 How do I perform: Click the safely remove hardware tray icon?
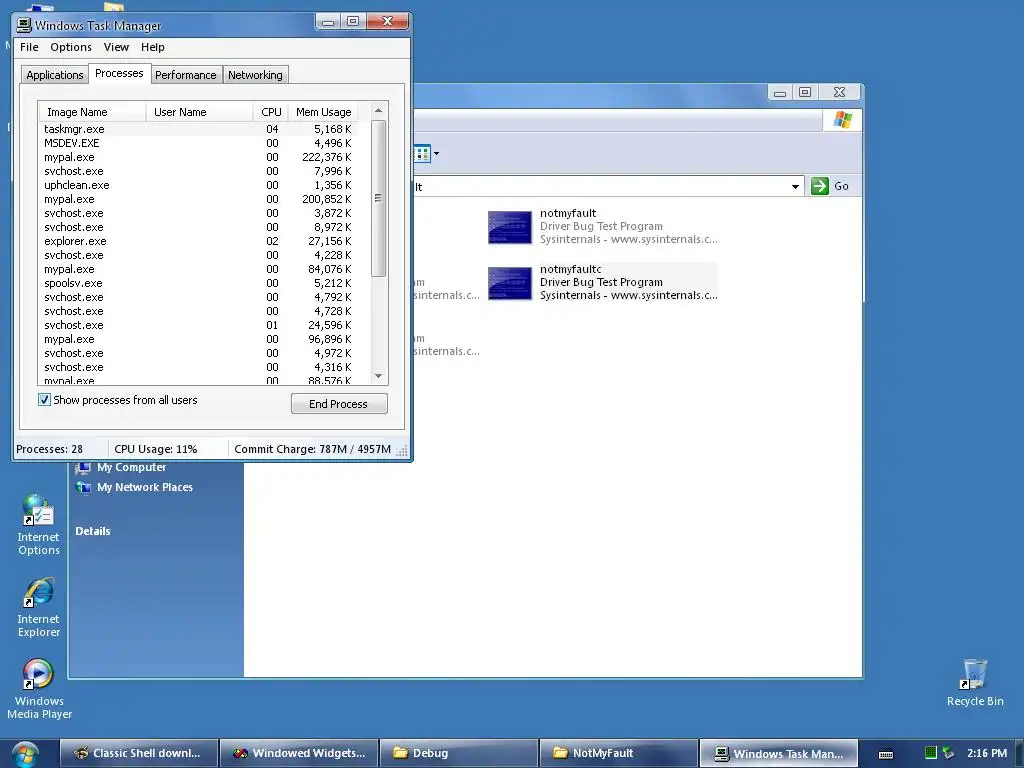point(948,753)
